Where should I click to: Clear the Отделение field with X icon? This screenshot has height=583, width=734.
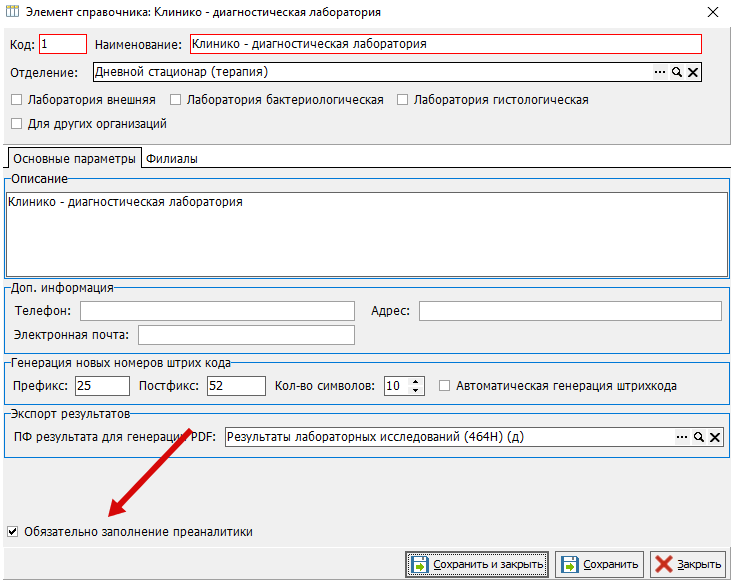point(693,72)
